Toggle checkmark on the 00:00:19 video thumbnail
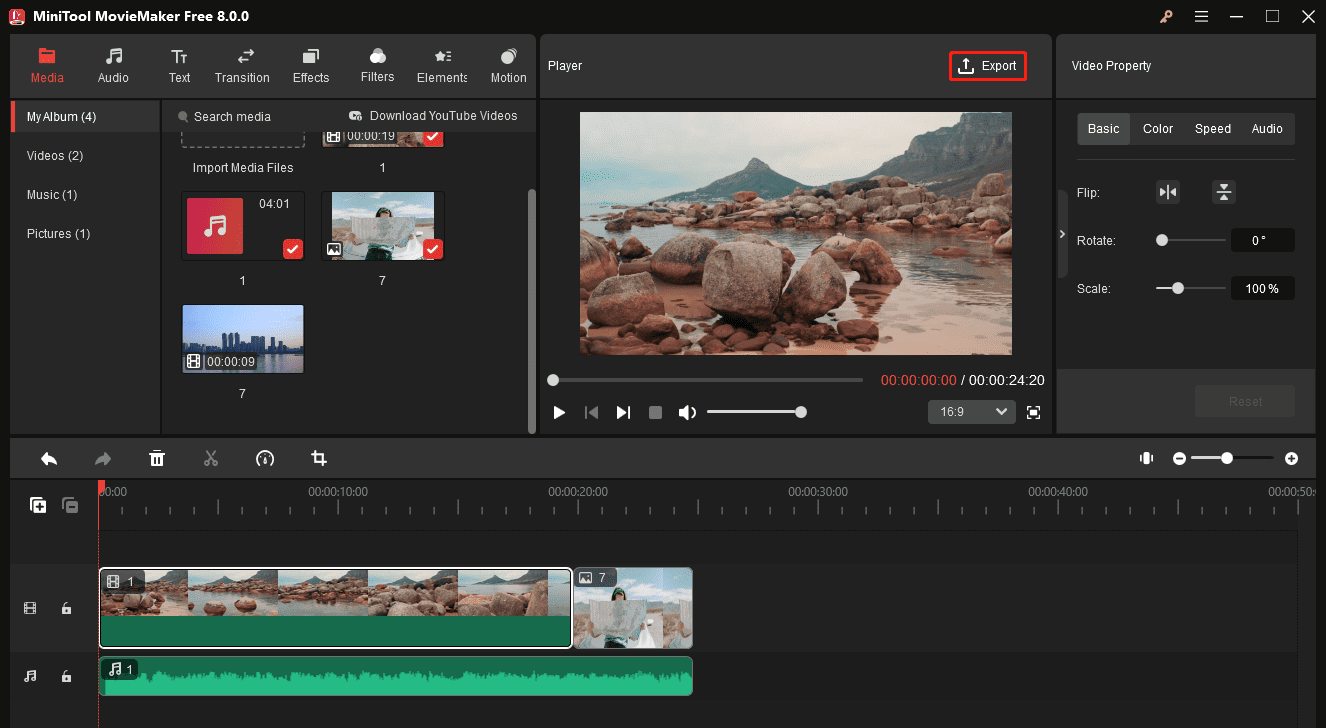The height and width of the screenshot is (728, 1326). coord(432,137)
